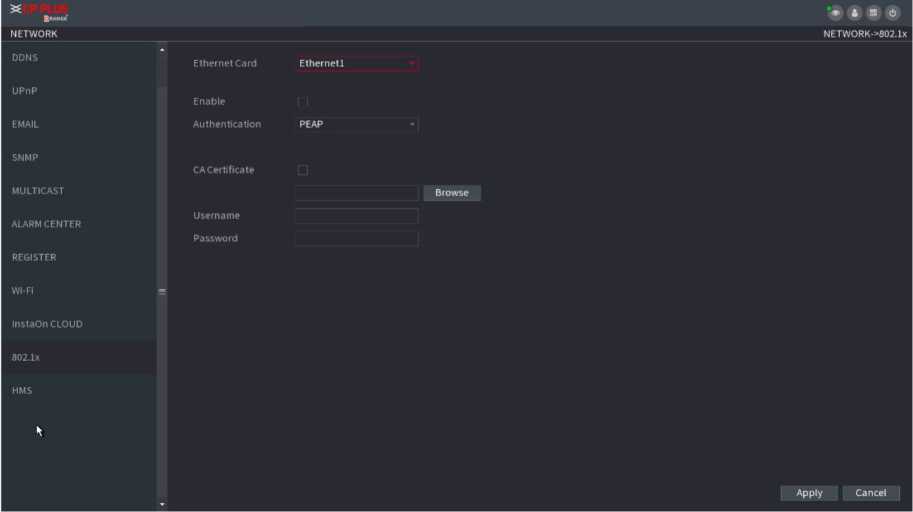The image size is (913, 512).
Task: Click the sidebar collapse handle
Action: 162,291
